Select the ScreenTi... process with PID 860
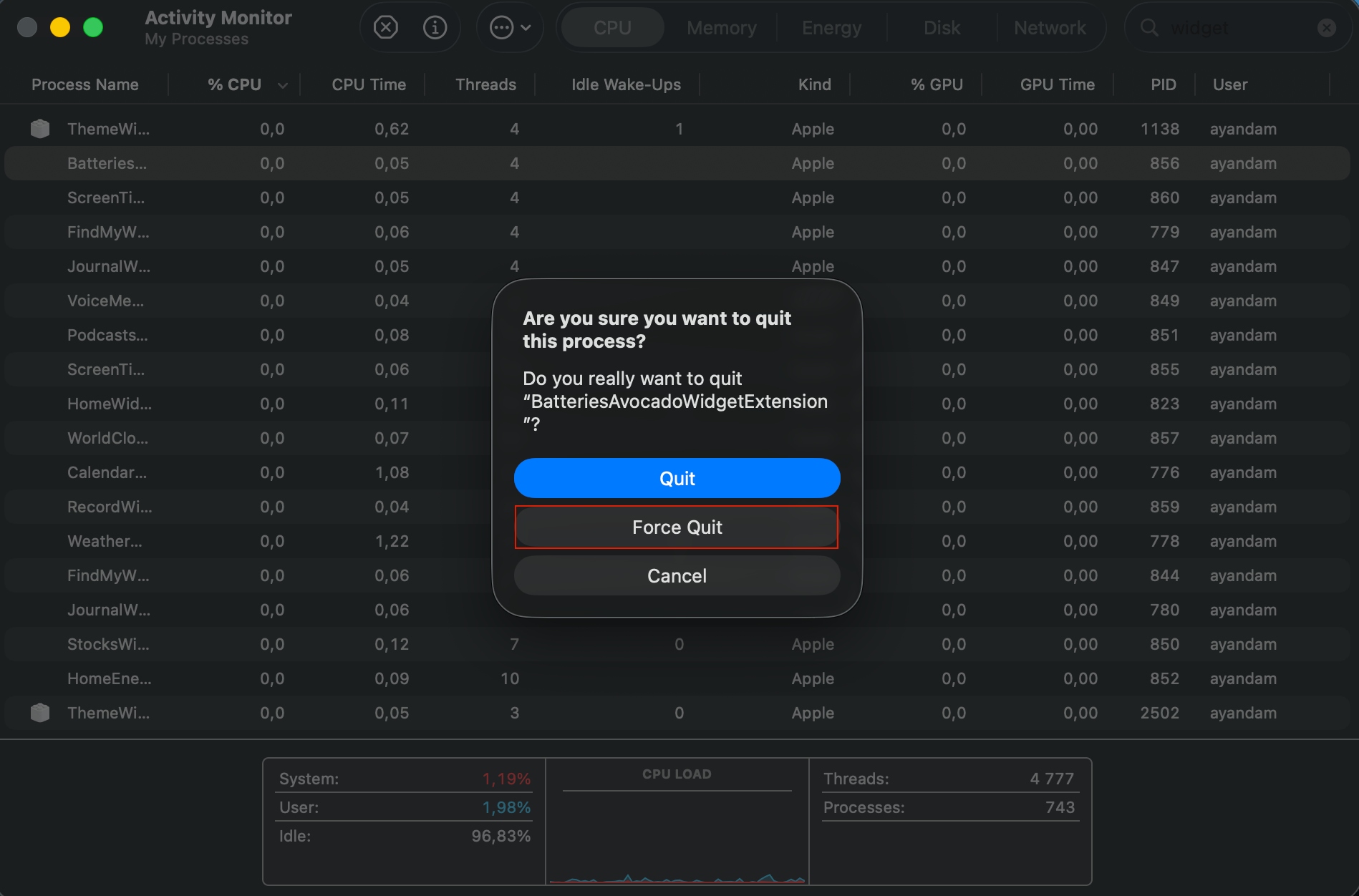The width and height of the screenshot is (1359, 896). (677, 198)
